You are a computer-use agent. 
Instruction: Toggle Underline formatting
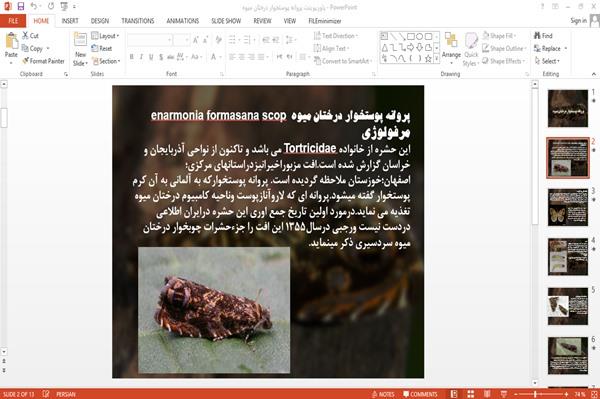pyautogui.click(x=151, y=57)
